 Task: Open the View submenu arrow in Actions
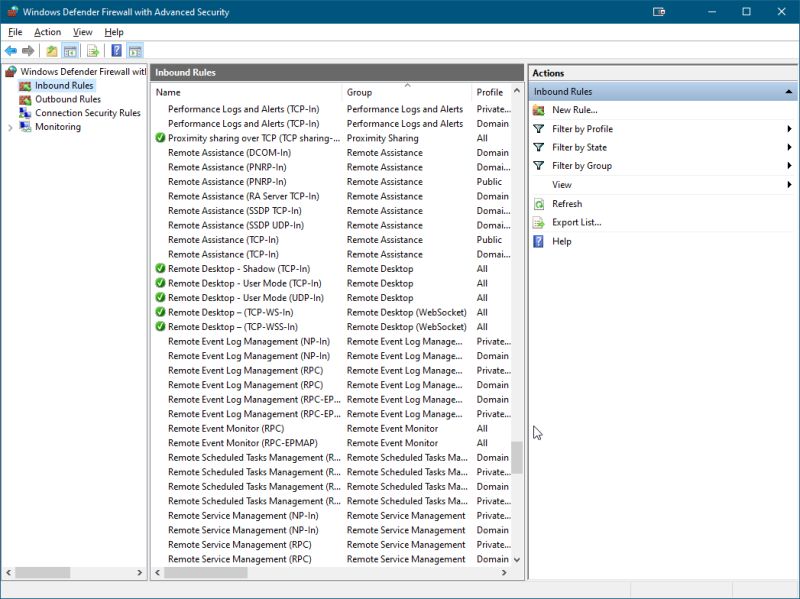point(789,185)
